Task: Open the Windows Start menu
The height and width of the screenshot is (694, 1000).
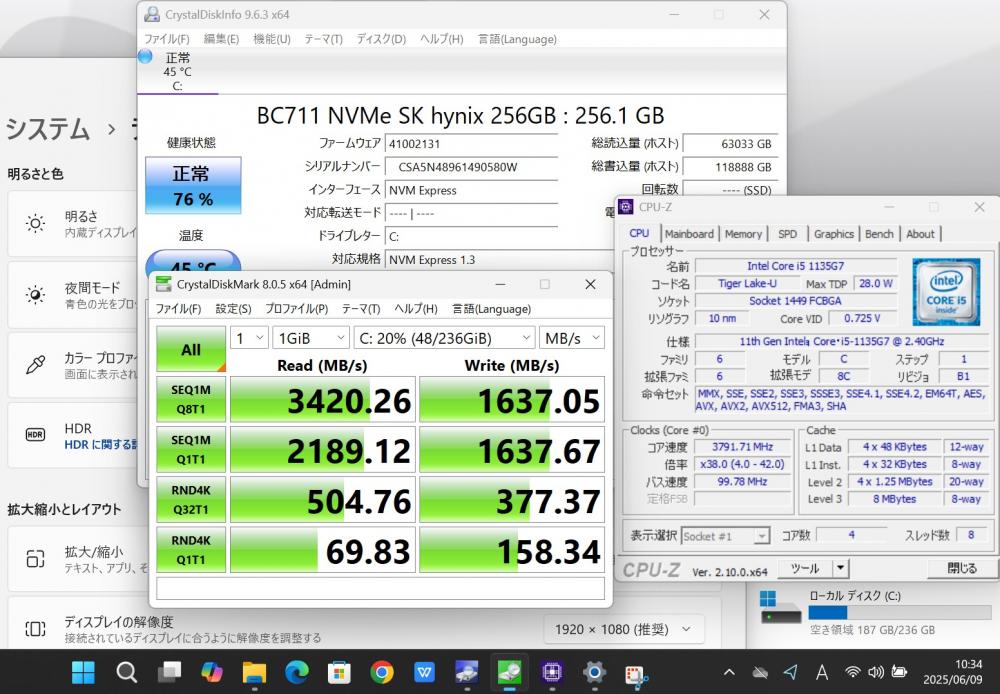Action: [x=84, y=672]
